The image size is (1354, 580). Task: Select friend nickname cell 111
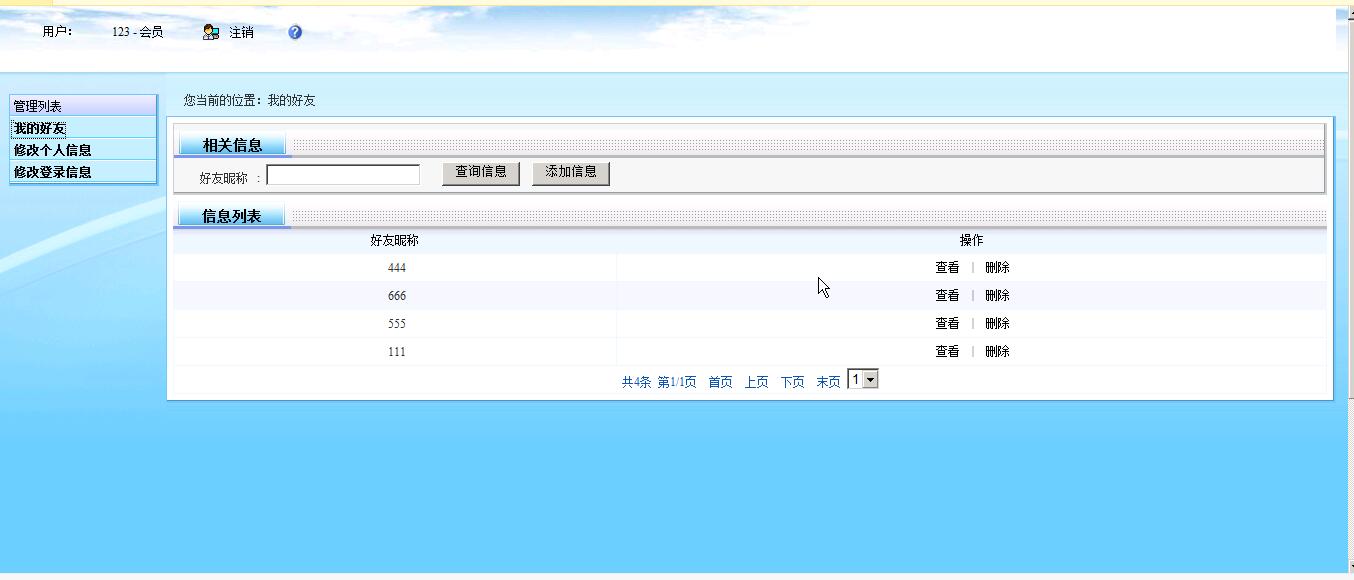click(x=396, y=352)
